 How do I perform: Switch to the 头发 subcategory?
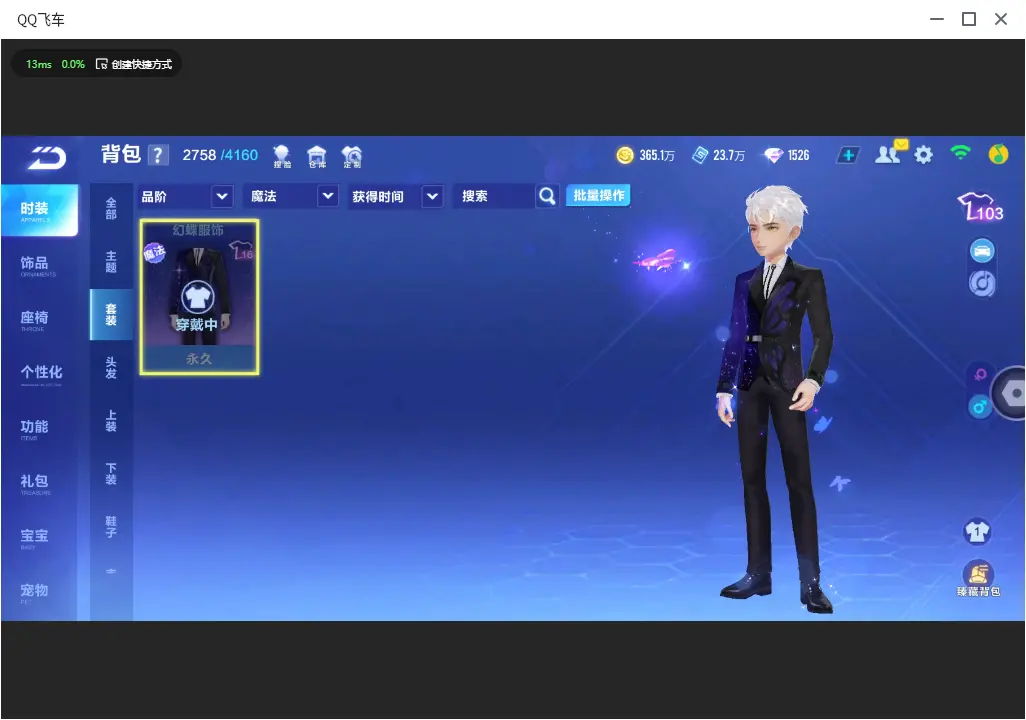(111, 368)
